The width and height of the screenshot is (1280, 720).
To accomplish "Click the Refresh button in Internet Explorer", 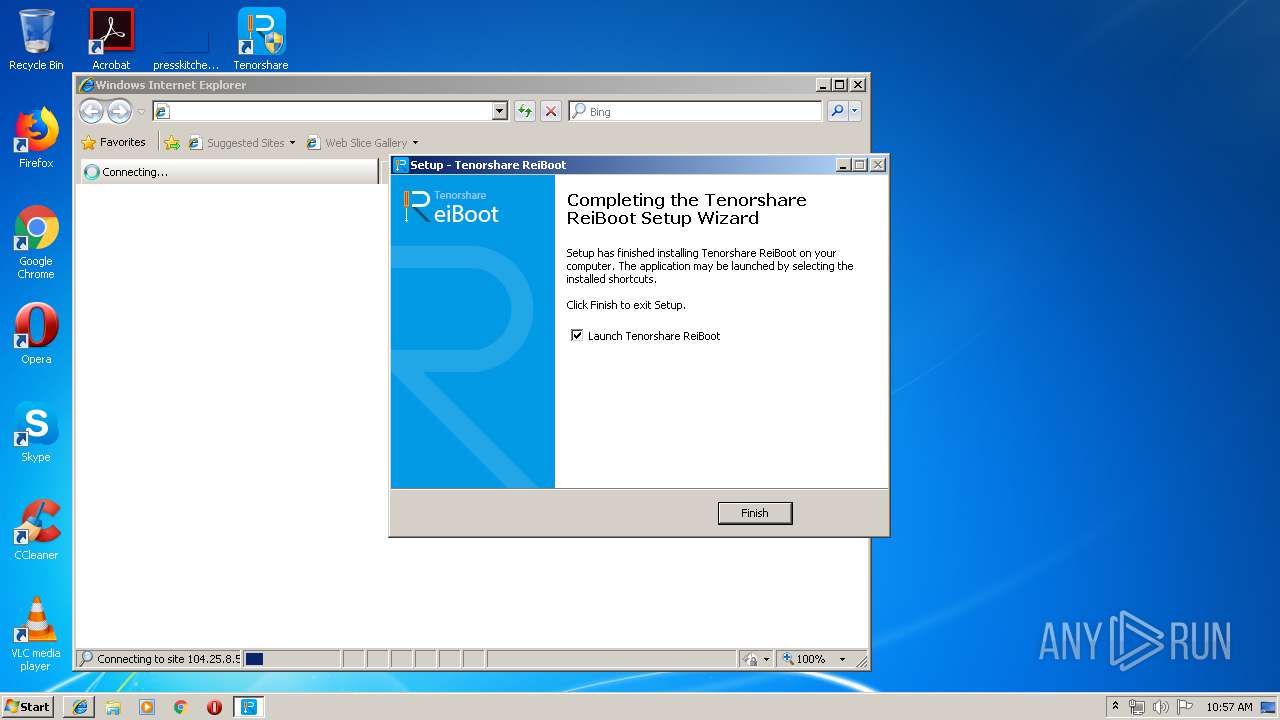I will click(x=525, y=111).
